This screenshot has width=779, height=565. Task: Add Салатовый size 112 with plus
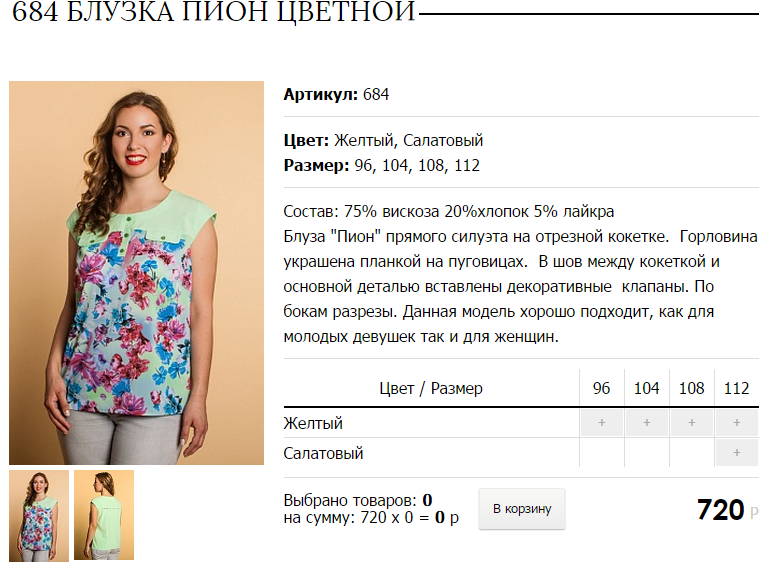tap(736, 453)
